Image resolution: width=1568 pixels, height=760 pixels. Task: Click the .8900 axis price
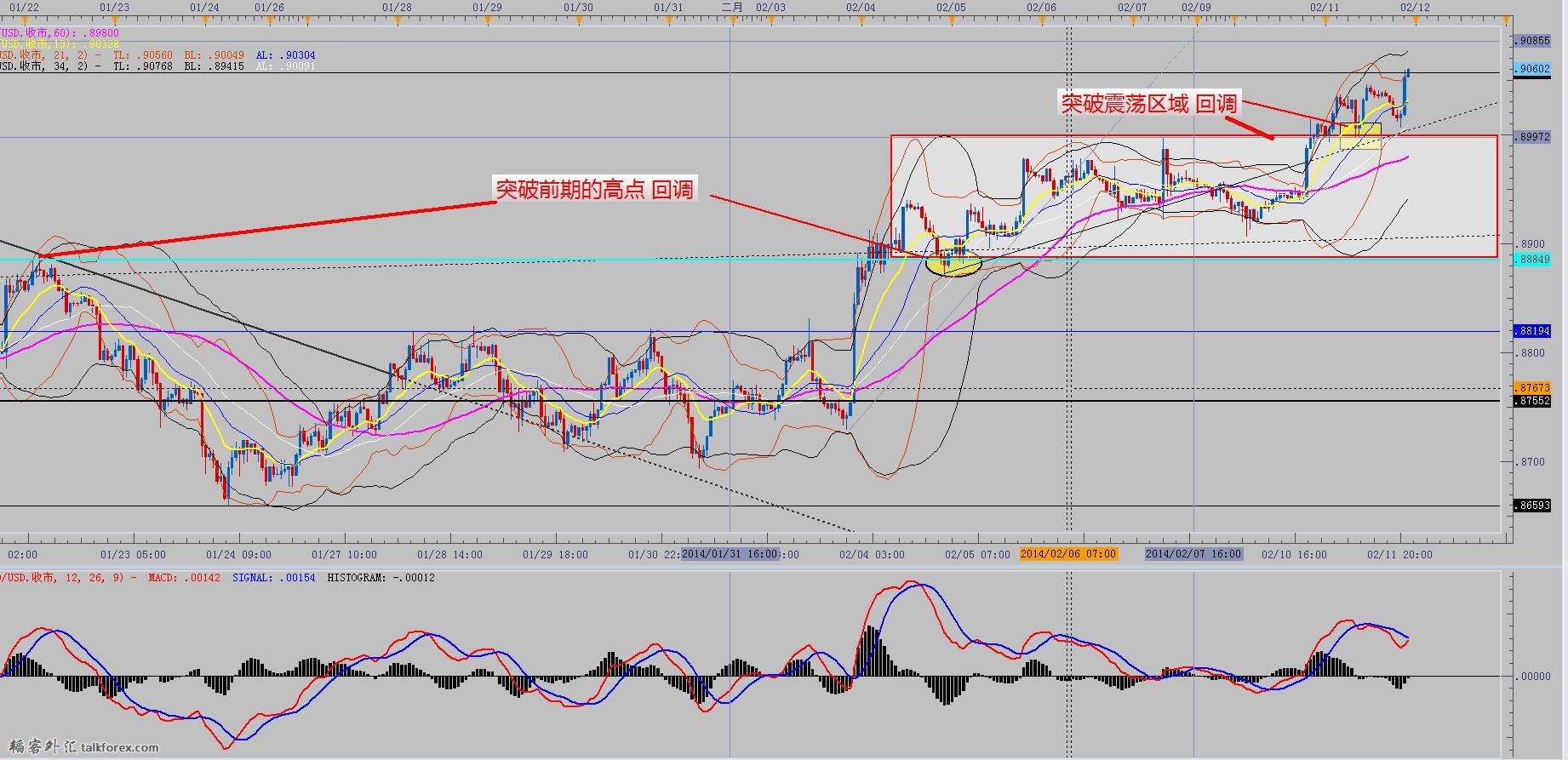(x=1532, y=244)
